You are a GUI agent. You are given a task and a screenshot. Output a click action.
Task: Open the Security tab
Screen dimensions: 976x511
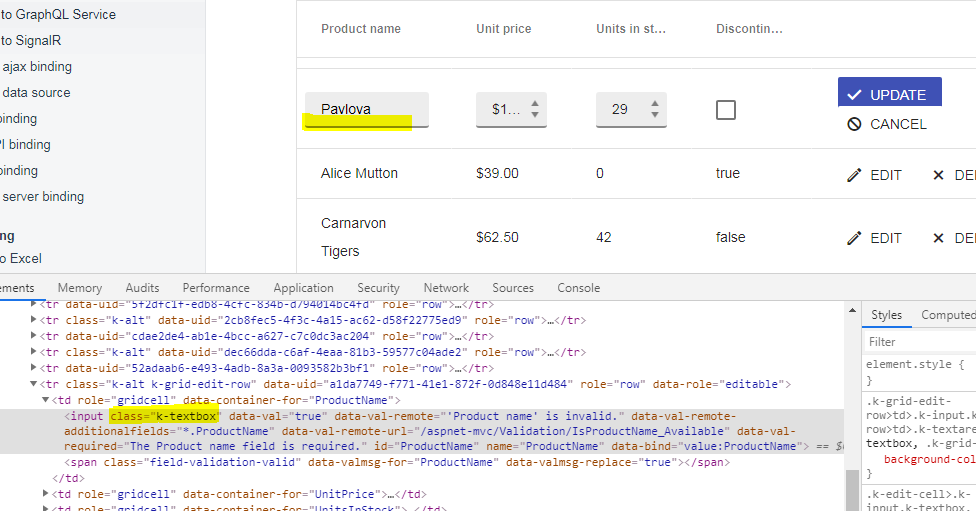pyautogui.click(x=378, y=288)
